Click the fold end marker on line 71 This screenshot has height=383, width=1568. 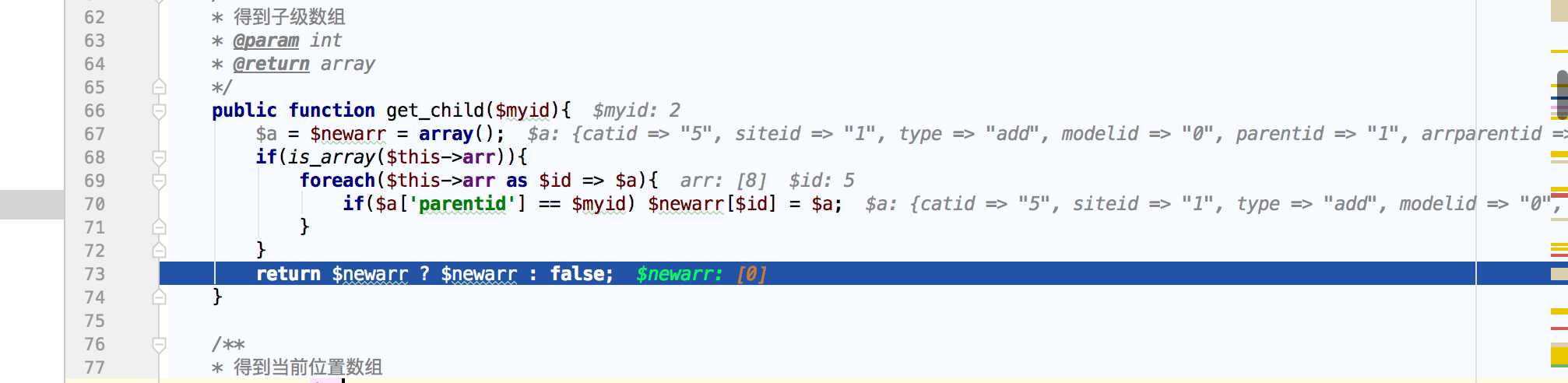[x=159, y=227]
